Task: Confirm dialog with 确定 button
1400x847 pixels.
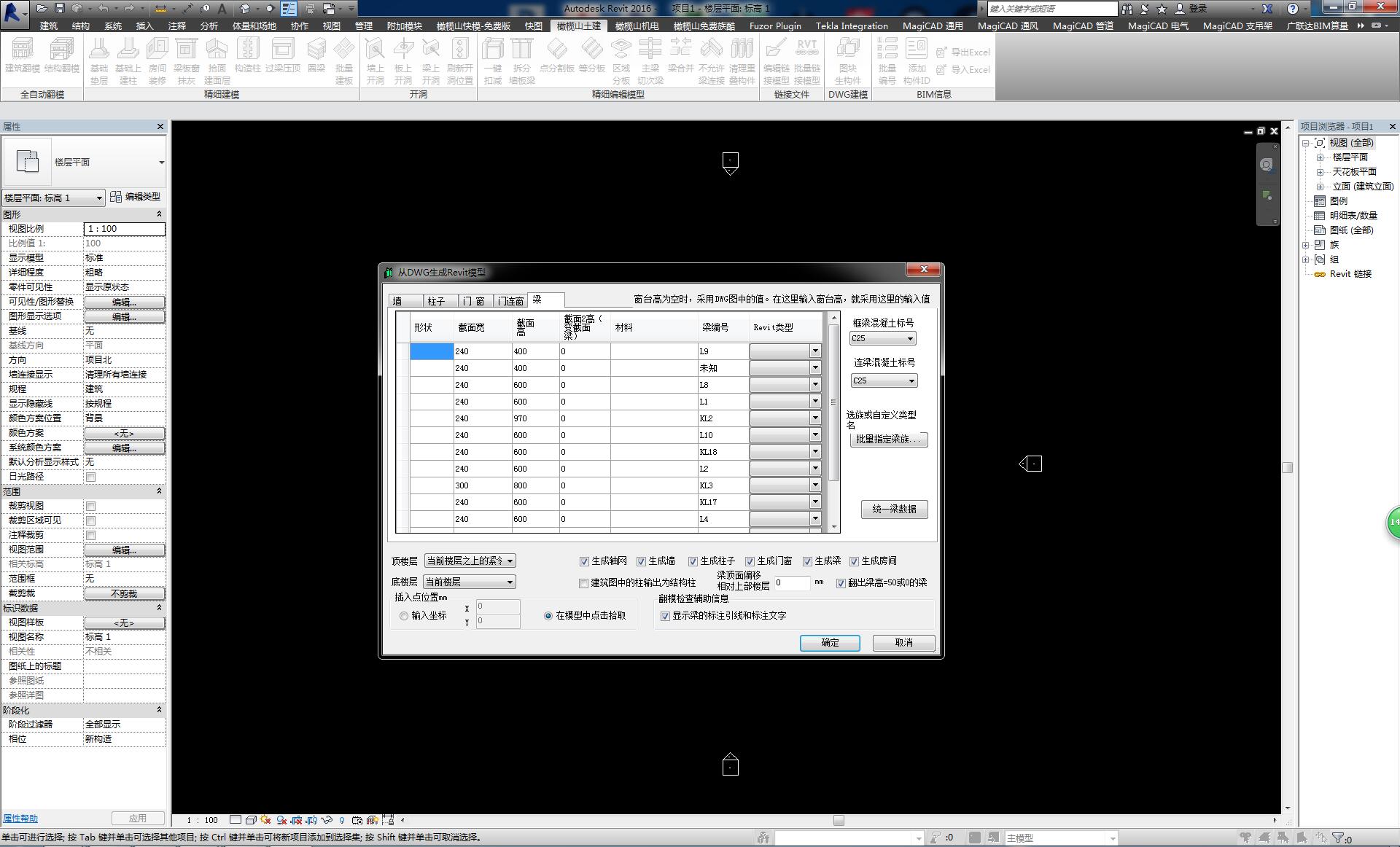Action: click(x=830, y=642)
